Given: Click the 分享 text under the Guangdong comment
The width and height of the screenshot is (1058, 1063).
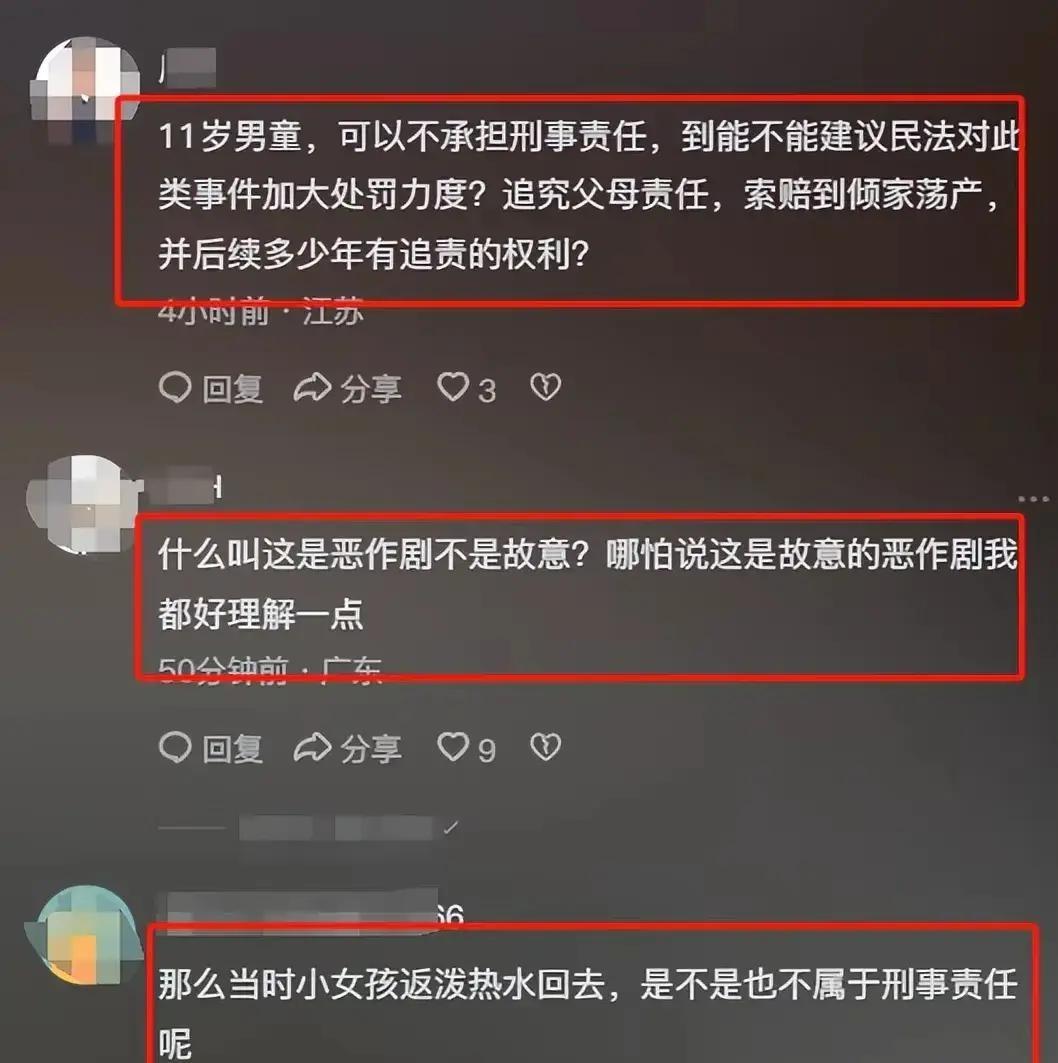Looking at the screenshot, I should [x=371, y=748].
